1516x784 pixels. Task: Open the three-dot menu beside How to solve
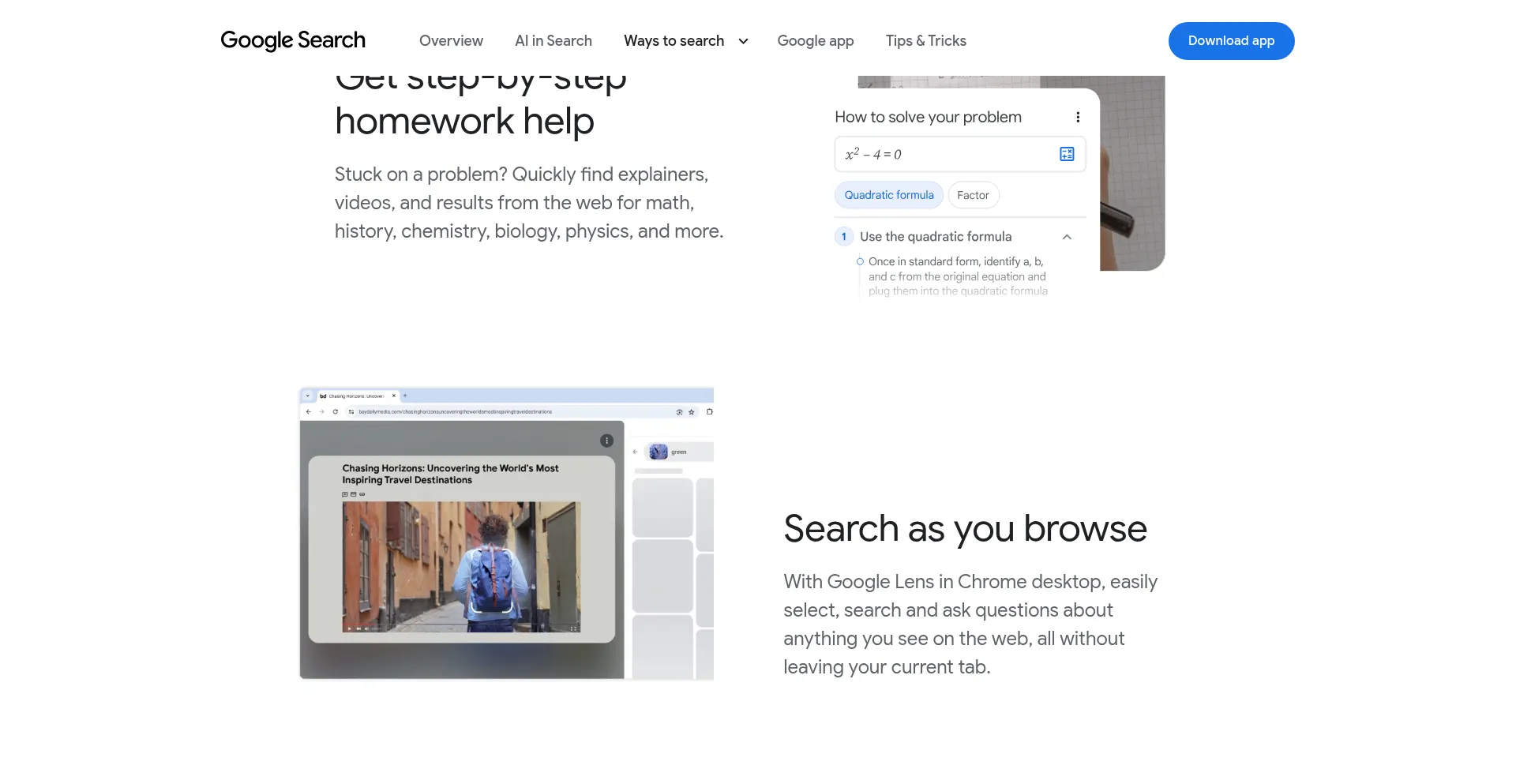pos(1078,117)
